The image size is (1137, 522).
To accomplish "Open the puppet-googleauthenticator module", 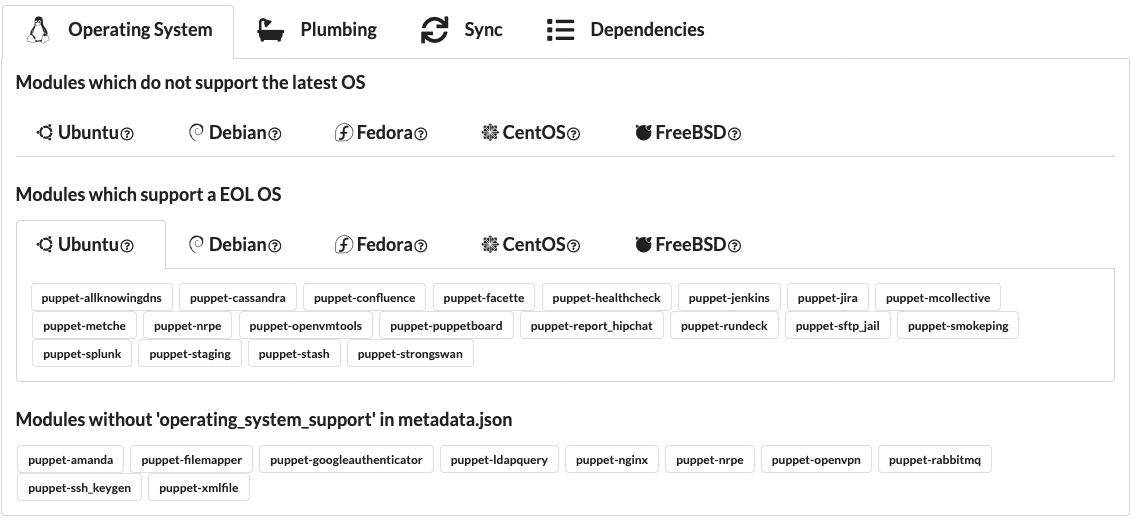I will [346, 460].
